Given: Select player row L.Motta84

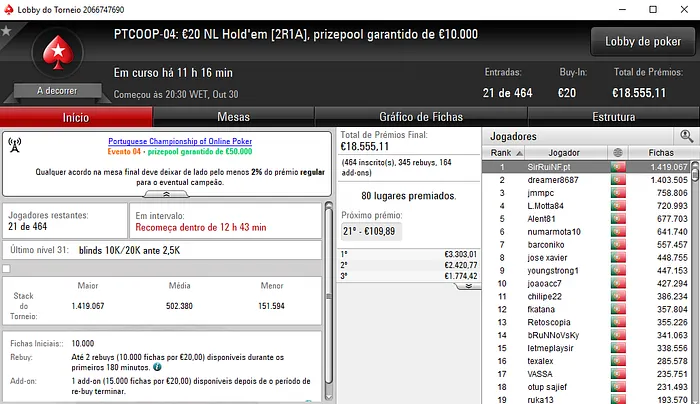Looking at the screenshot, I should pyautogui.click(x=587, y=206).
